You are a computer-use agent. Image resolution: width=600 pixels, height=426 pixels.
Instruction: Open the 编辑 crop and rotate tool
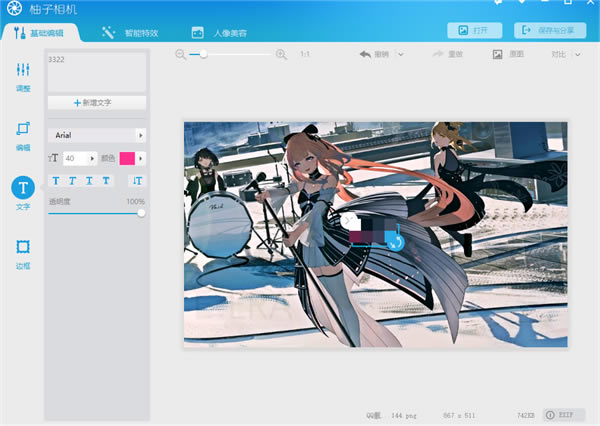coord(23,136)
